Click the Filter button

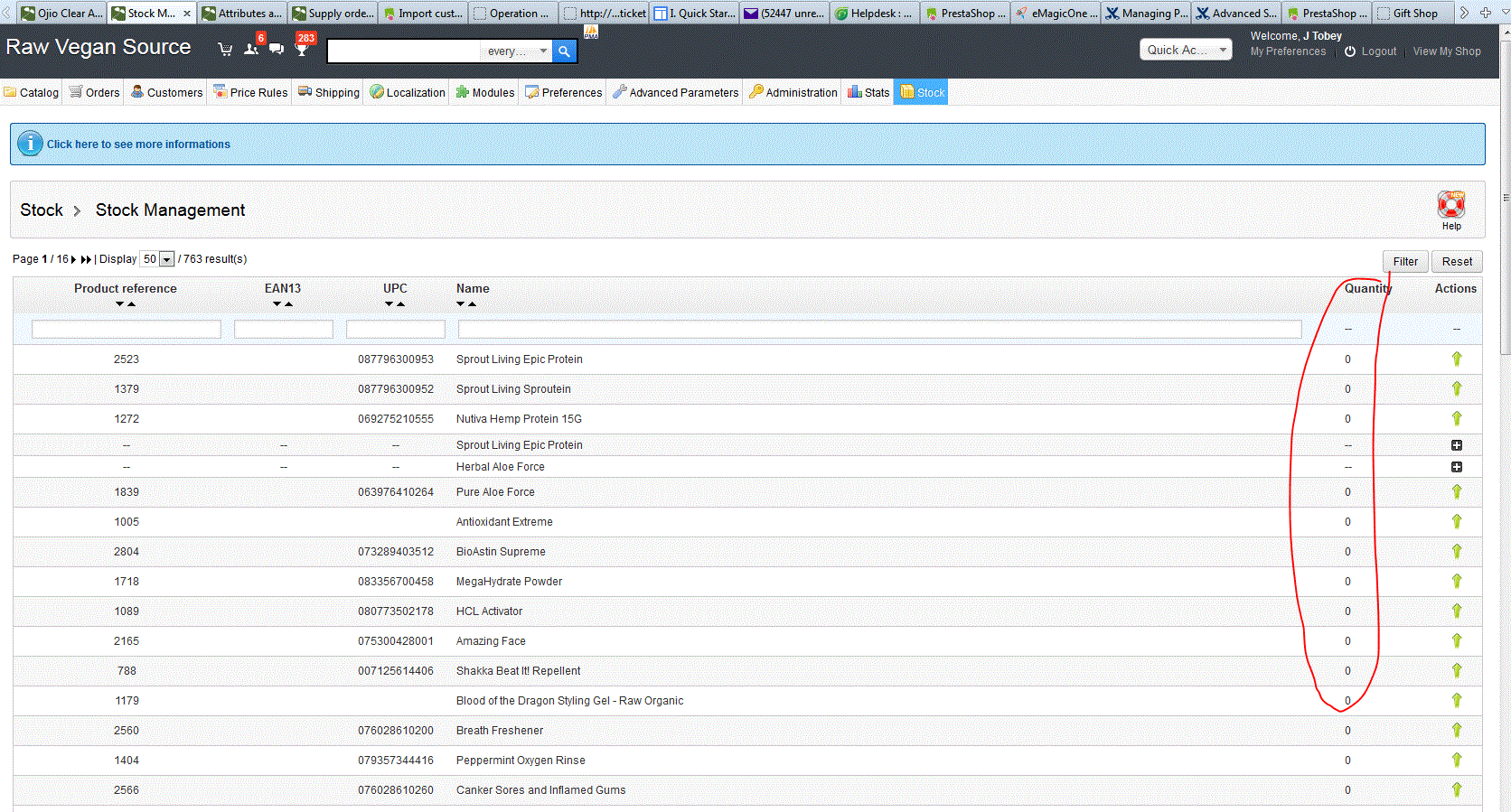click(x=1405, y=261)
